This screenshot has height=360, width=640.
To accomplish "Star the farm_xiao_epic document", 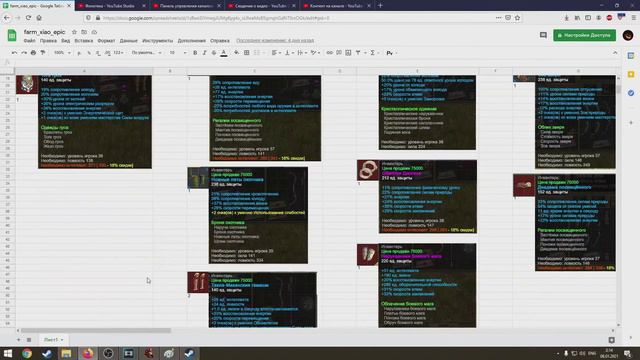I will [x=74, y=32].
